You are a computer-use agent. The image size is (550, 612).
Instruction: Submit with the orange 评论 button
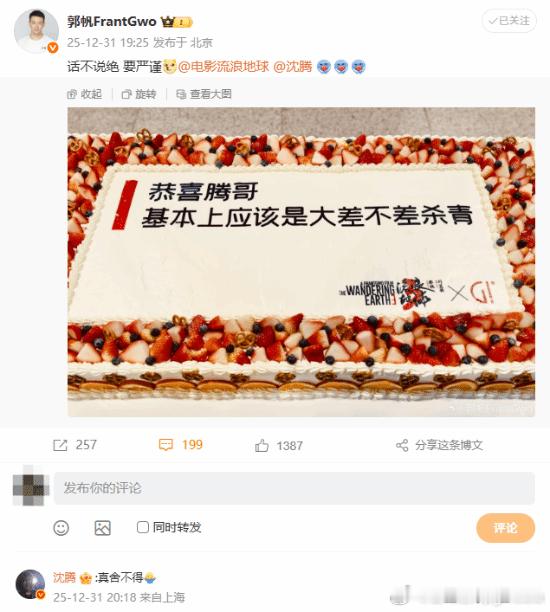(506, 528)
